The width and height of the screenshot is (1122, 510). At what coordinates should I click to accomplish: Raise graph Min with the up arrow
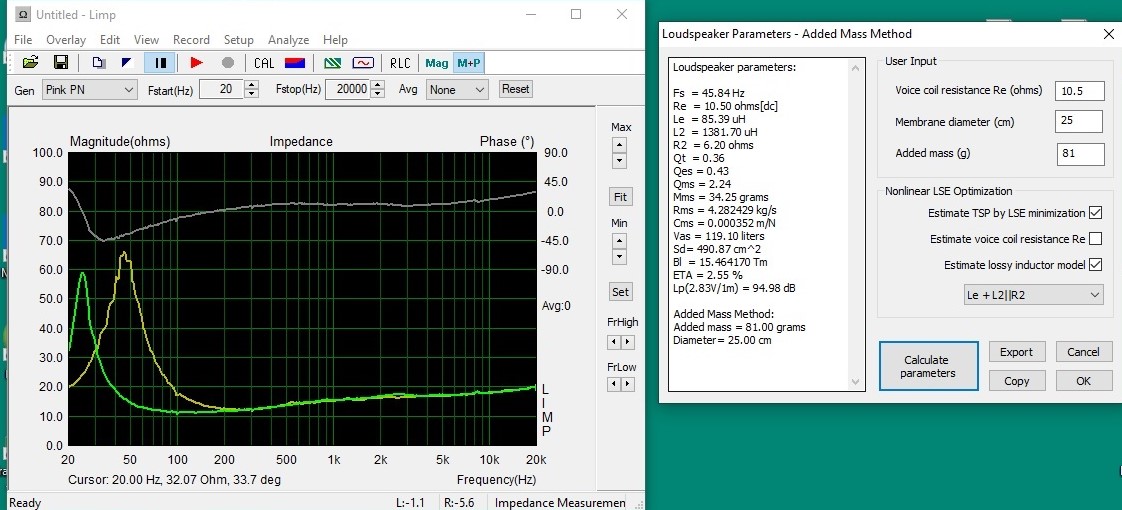pyautogui.click(x=620, y=241)
